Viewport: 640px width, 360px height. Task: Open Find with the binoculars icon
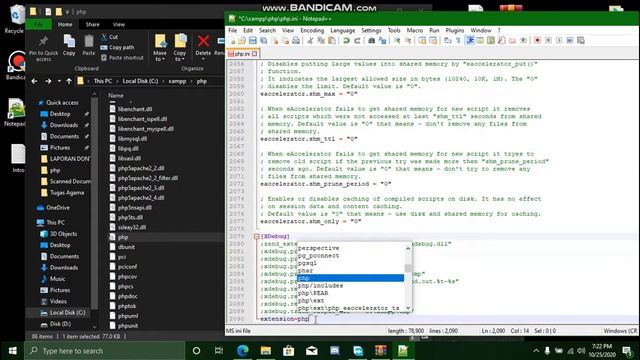[x=371, y=40]
